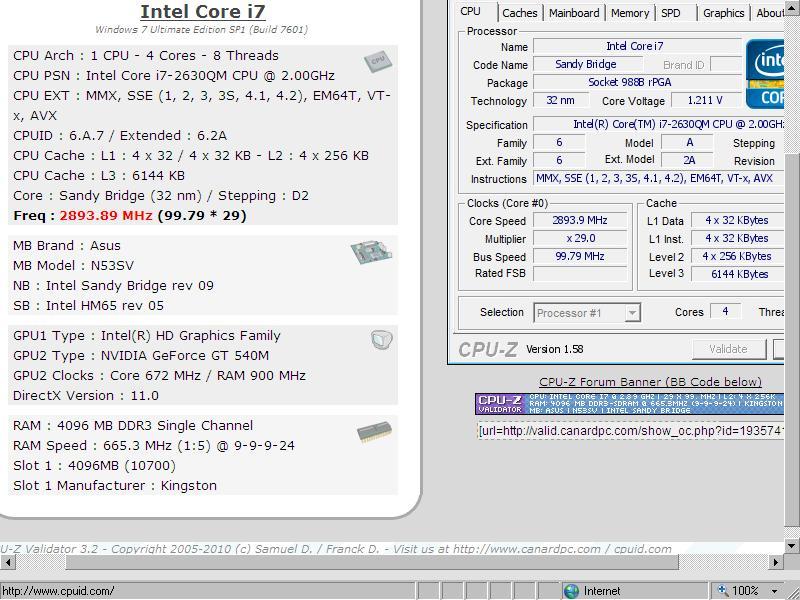
Task: Click the L1 Data 4 x 32 KBytes field
Action: pyautogui.click(x=737, y=220)
